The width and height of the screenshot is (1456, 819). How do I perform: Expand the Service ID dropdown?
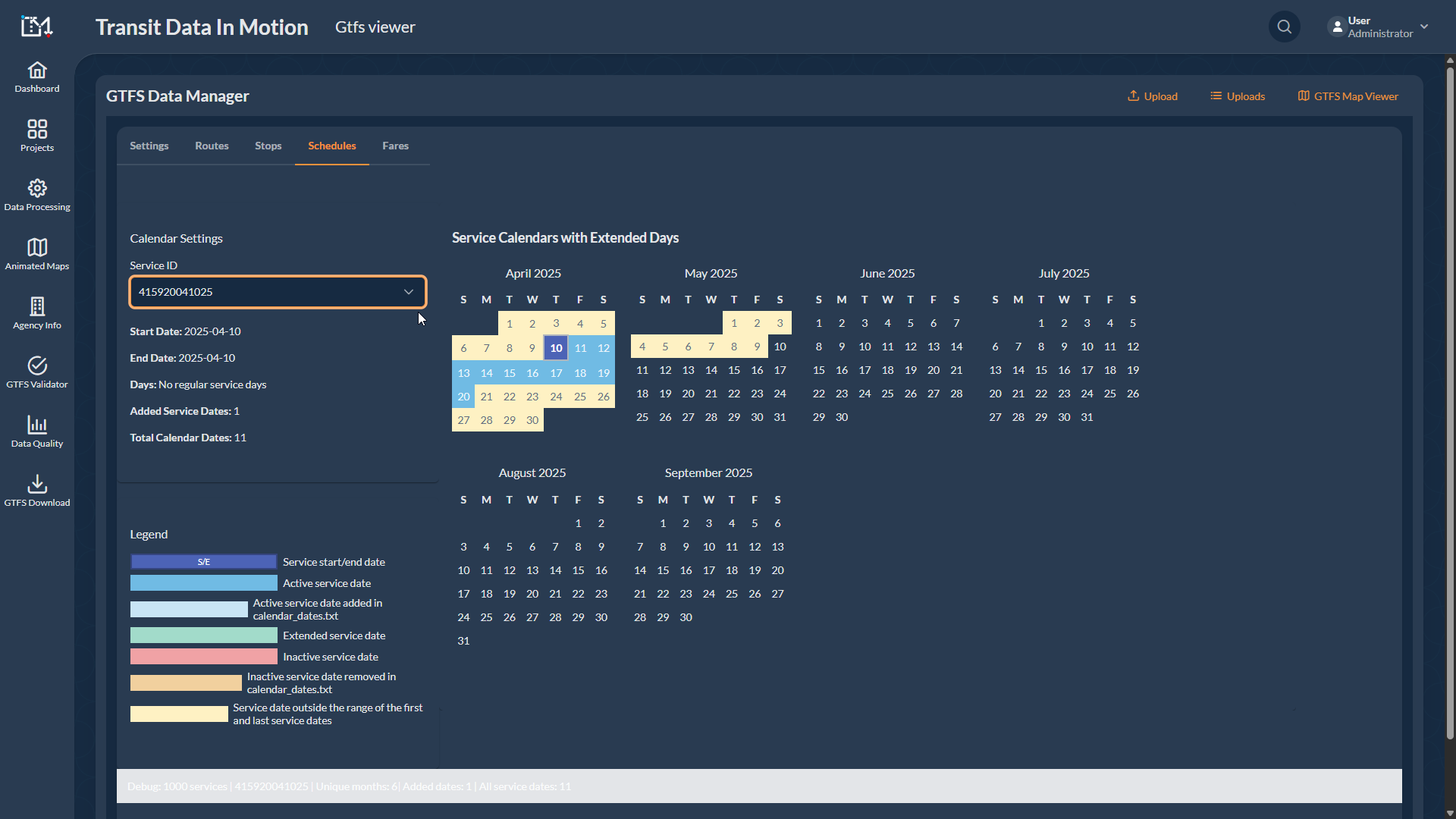[x=278, y=292]
